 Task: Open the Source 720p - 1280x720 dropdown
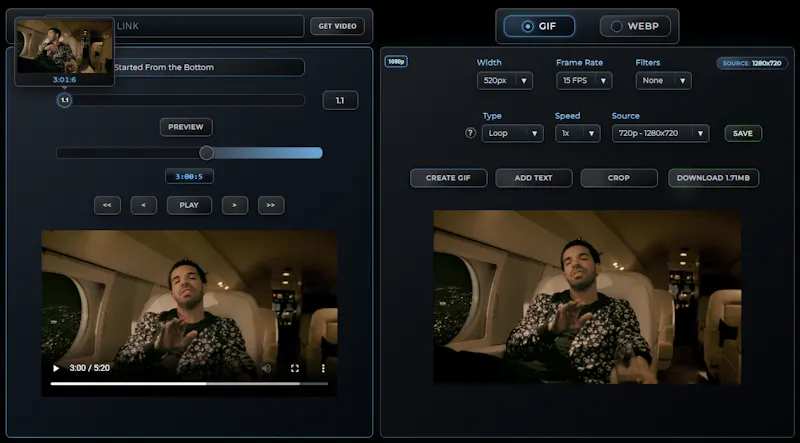[661, 133]
